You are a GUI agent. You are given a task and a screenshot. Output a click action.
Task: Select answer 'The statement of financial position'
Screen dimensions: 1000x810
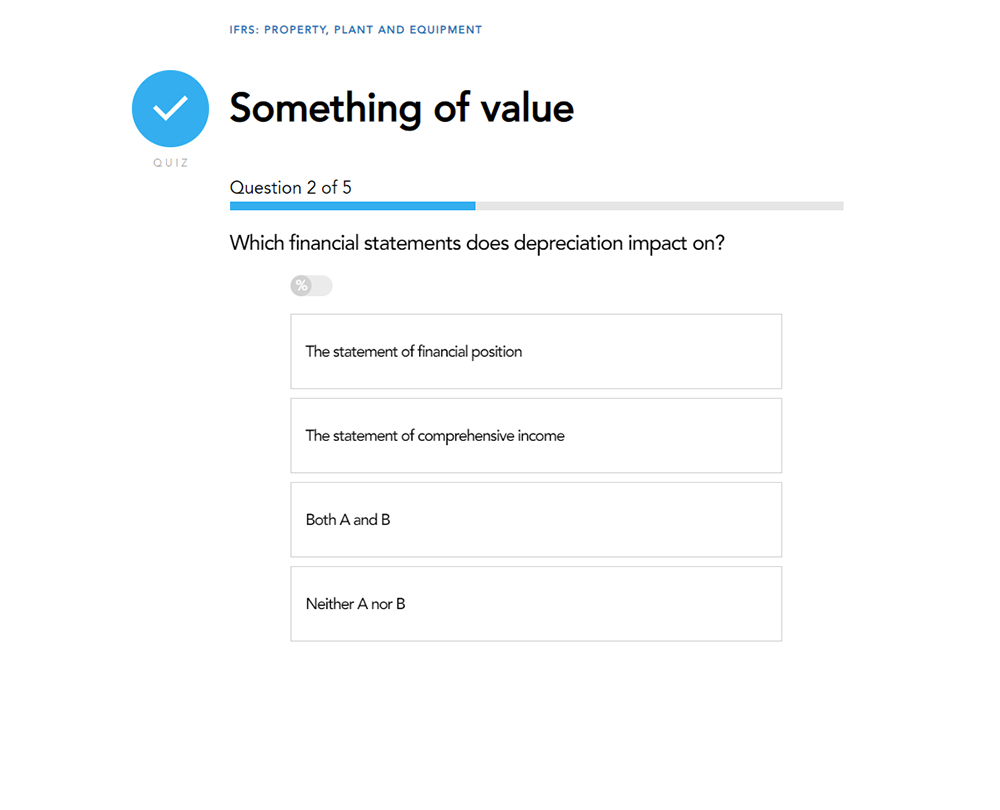coord(536,351)
